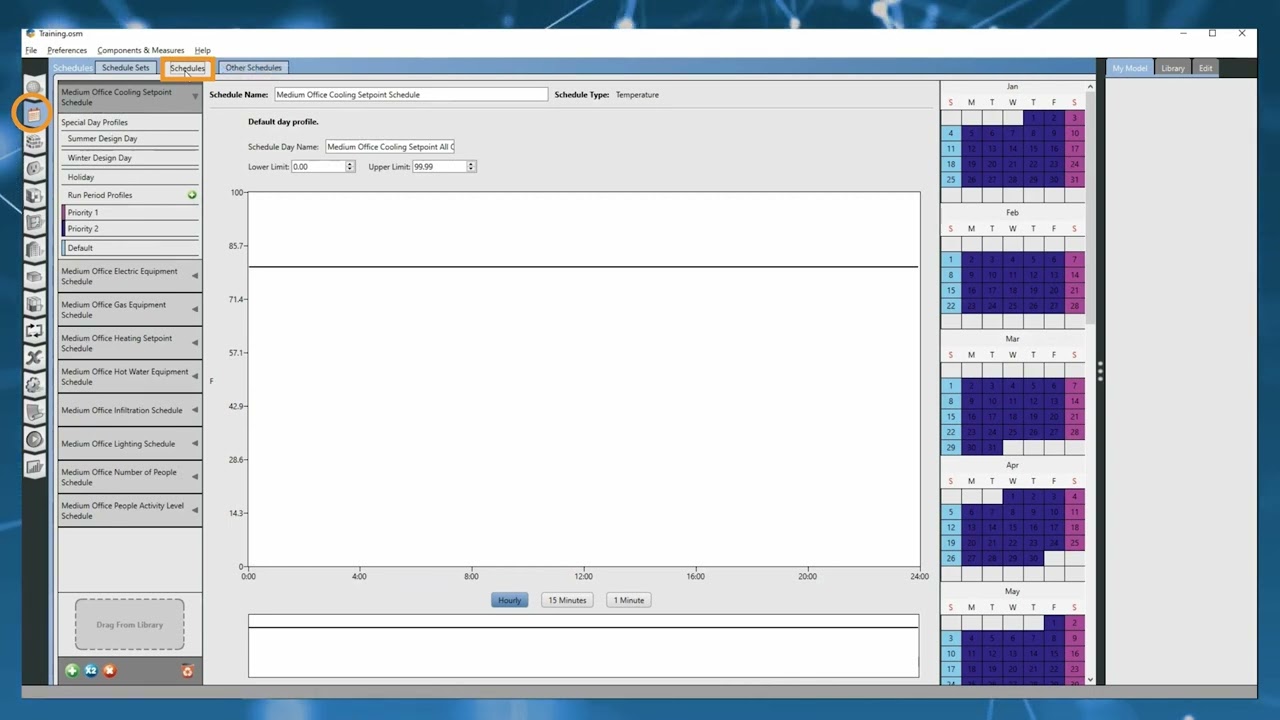The height and width of the screenshot is (720, 1280).
Task: Open the Preferences menu
Action: [67, 50]
